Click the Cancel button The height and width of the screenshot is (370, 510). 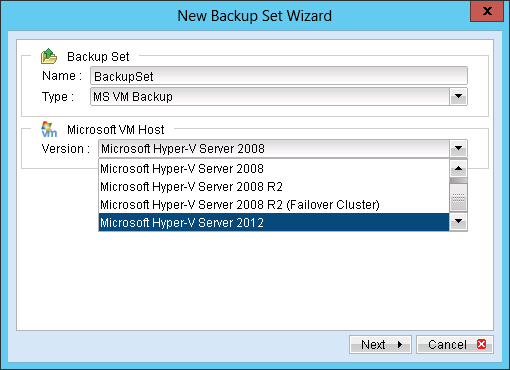(x=455, y=344)
